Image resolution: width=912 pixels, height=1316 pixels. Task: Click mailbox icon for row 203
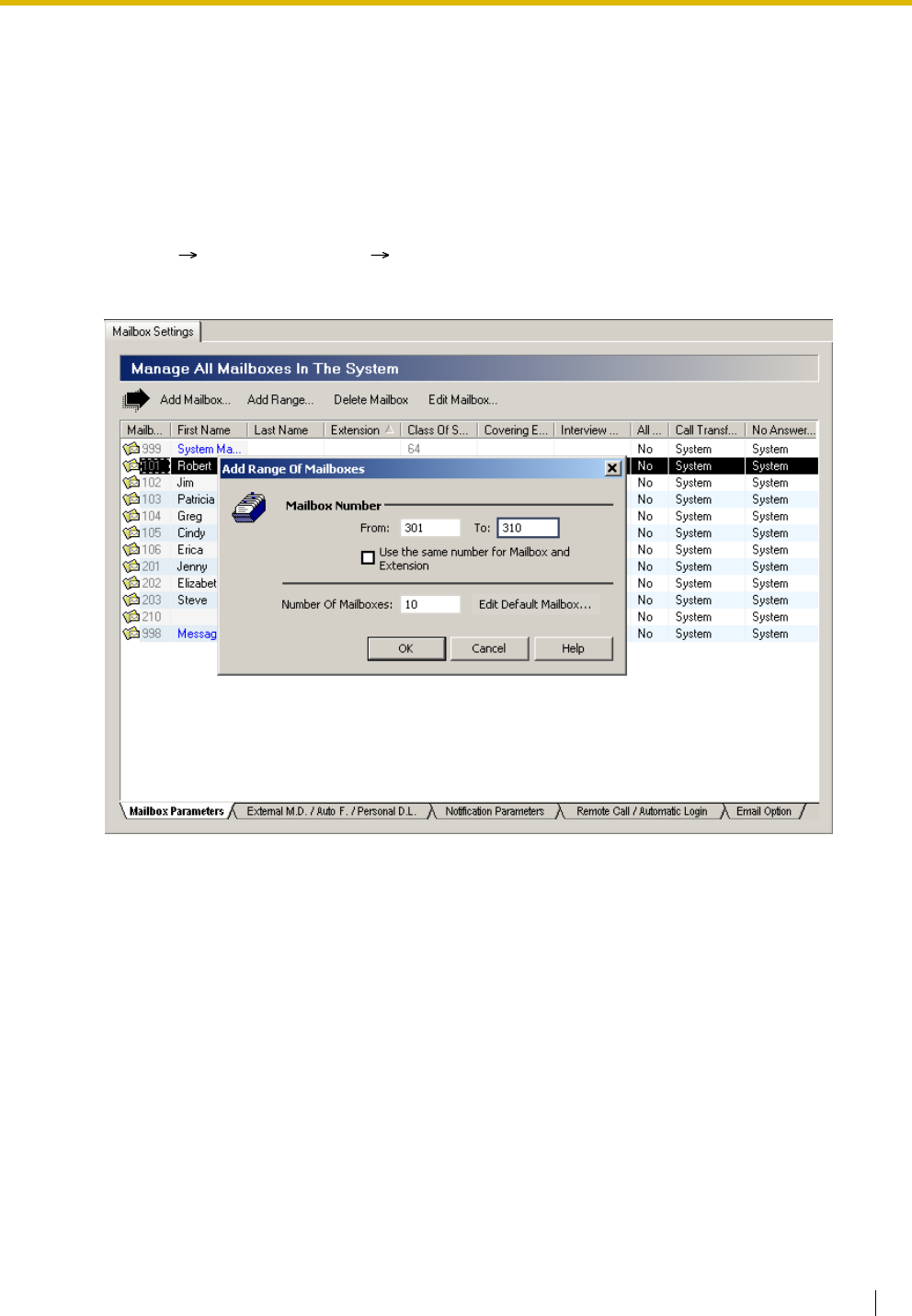click(x=131, y=600)
